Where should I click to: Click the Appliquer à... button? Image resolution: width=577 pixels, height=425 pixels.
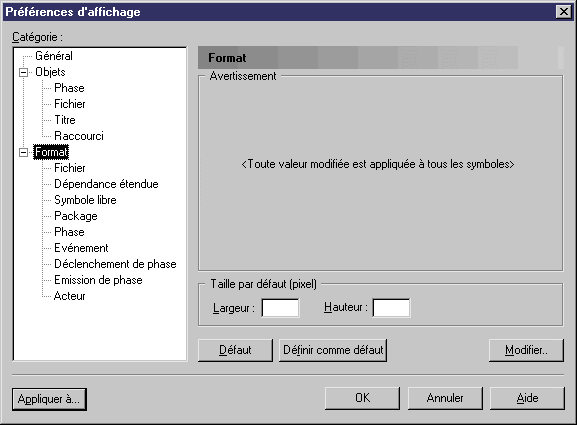click(49, 399)
